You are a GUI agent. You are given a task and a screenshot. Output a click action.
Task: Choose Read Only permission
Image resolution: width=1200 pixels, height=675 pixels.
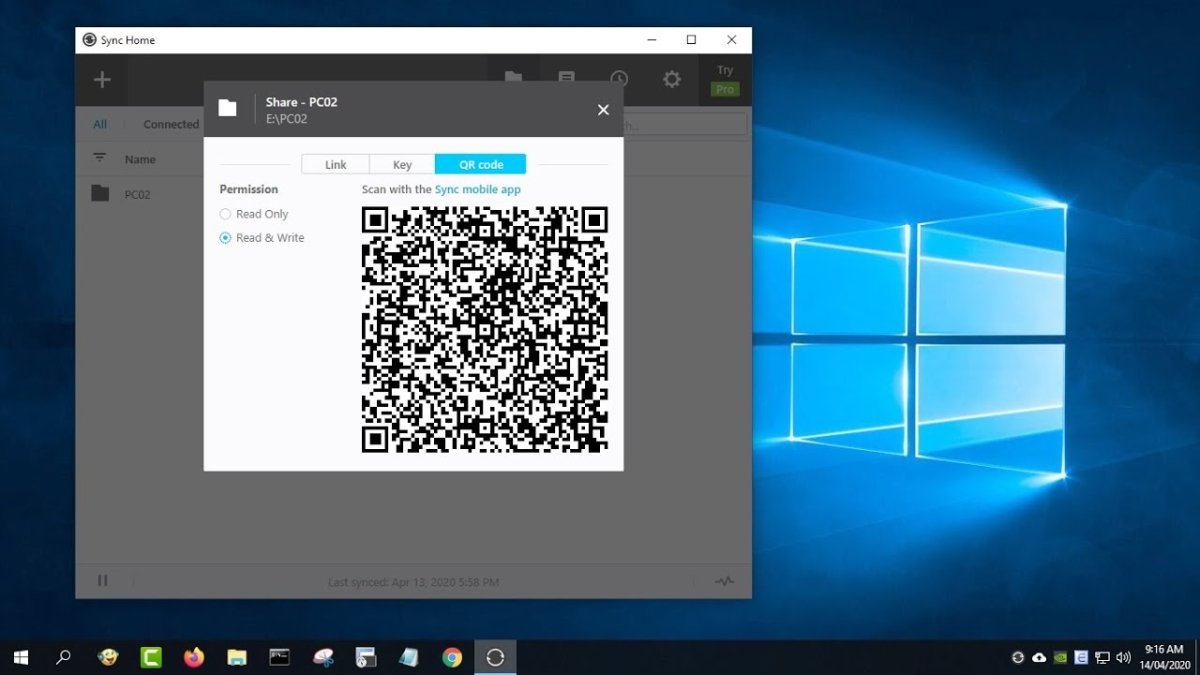coord(254,214)
